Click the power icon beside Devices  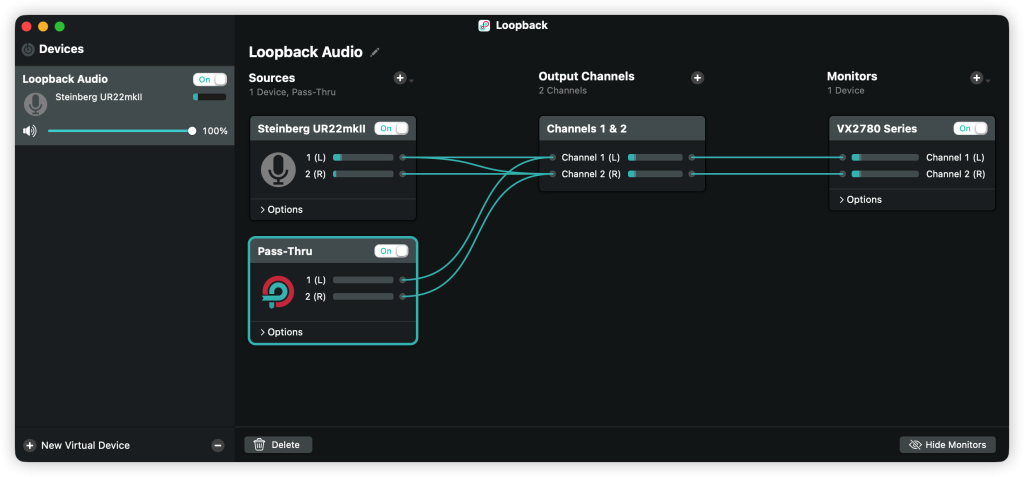click(28, 49)
